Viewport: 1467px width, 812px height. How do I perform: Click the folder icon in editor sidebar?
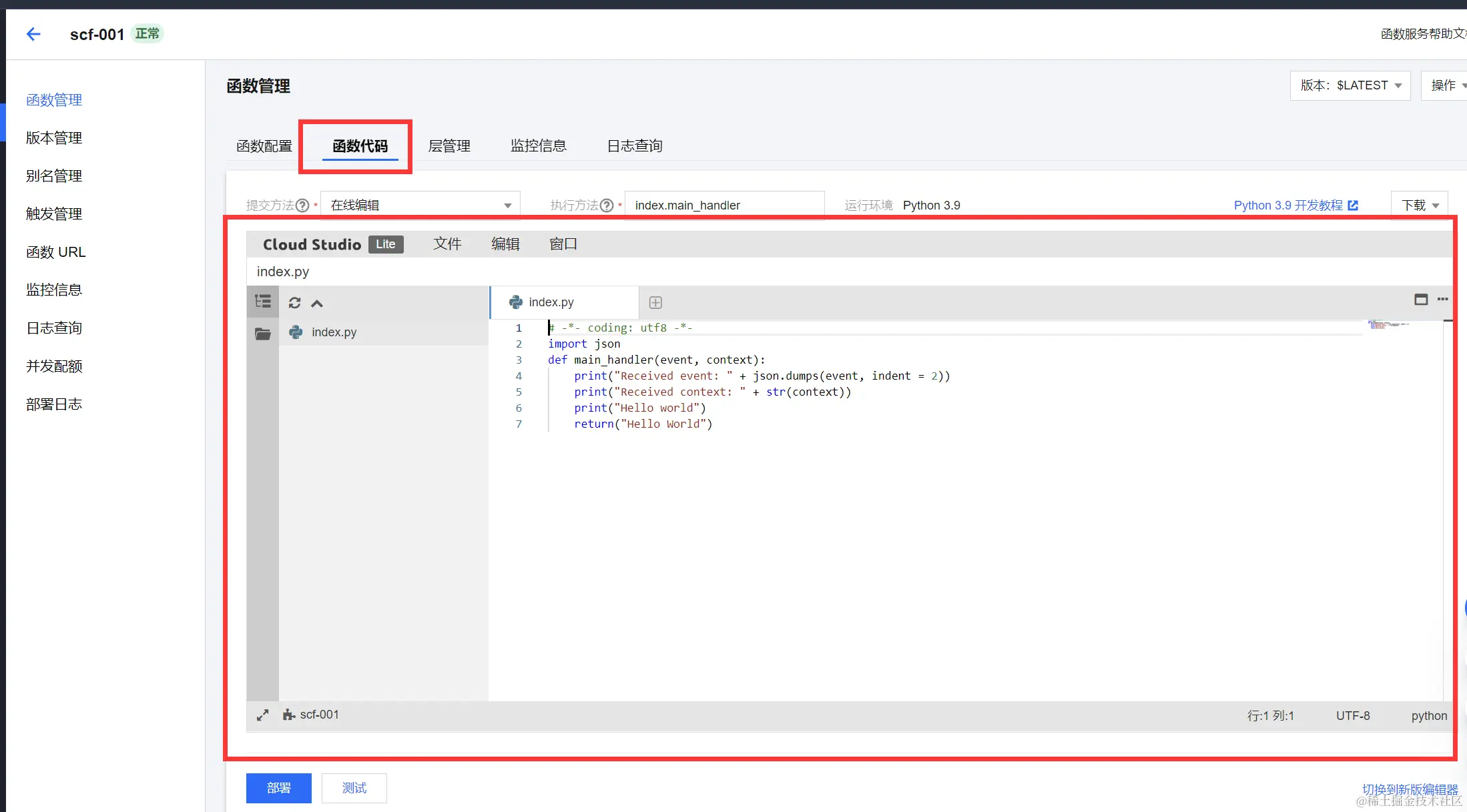(263, 333)
